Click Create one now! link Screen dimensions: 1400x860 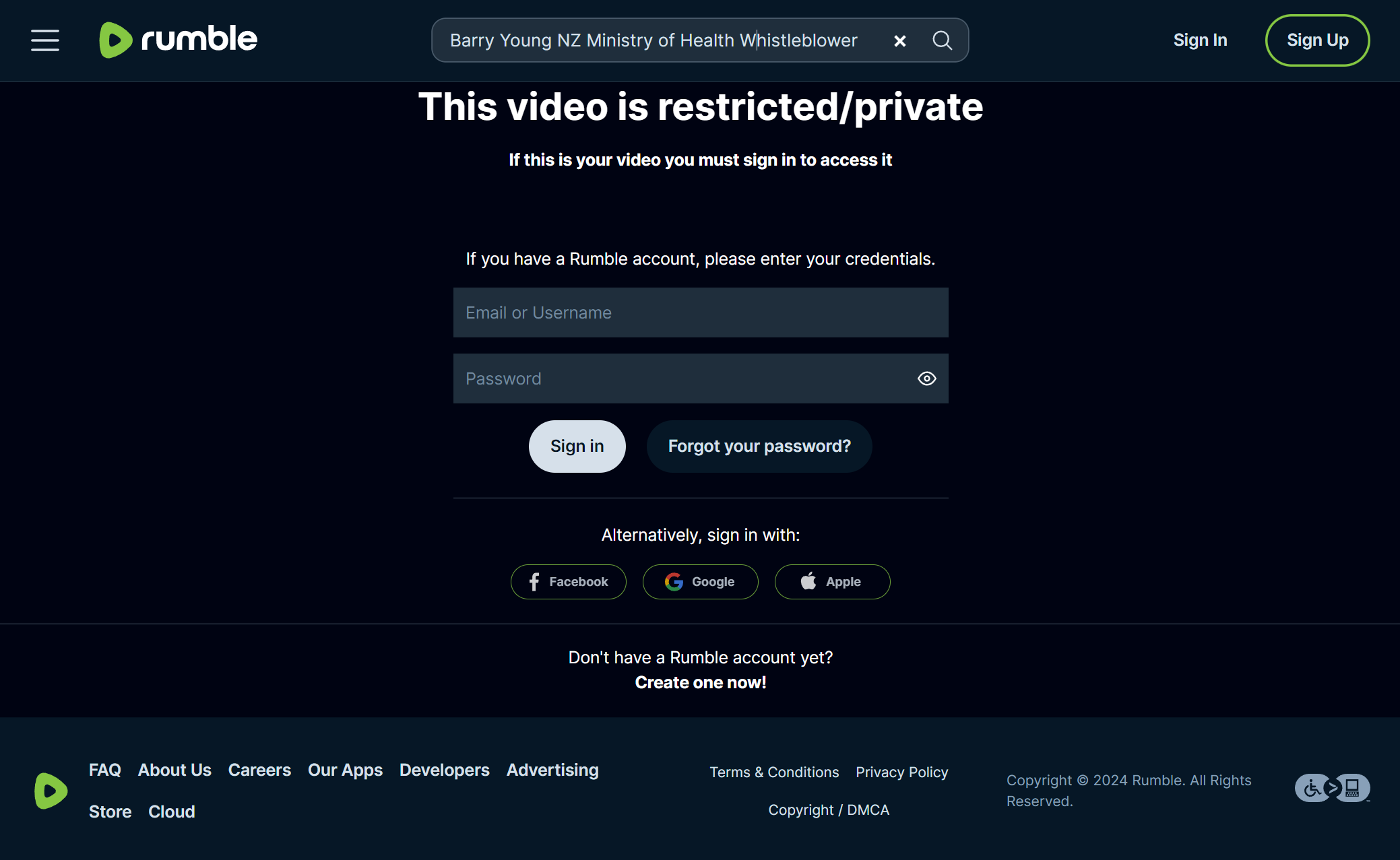pos(701,682)
